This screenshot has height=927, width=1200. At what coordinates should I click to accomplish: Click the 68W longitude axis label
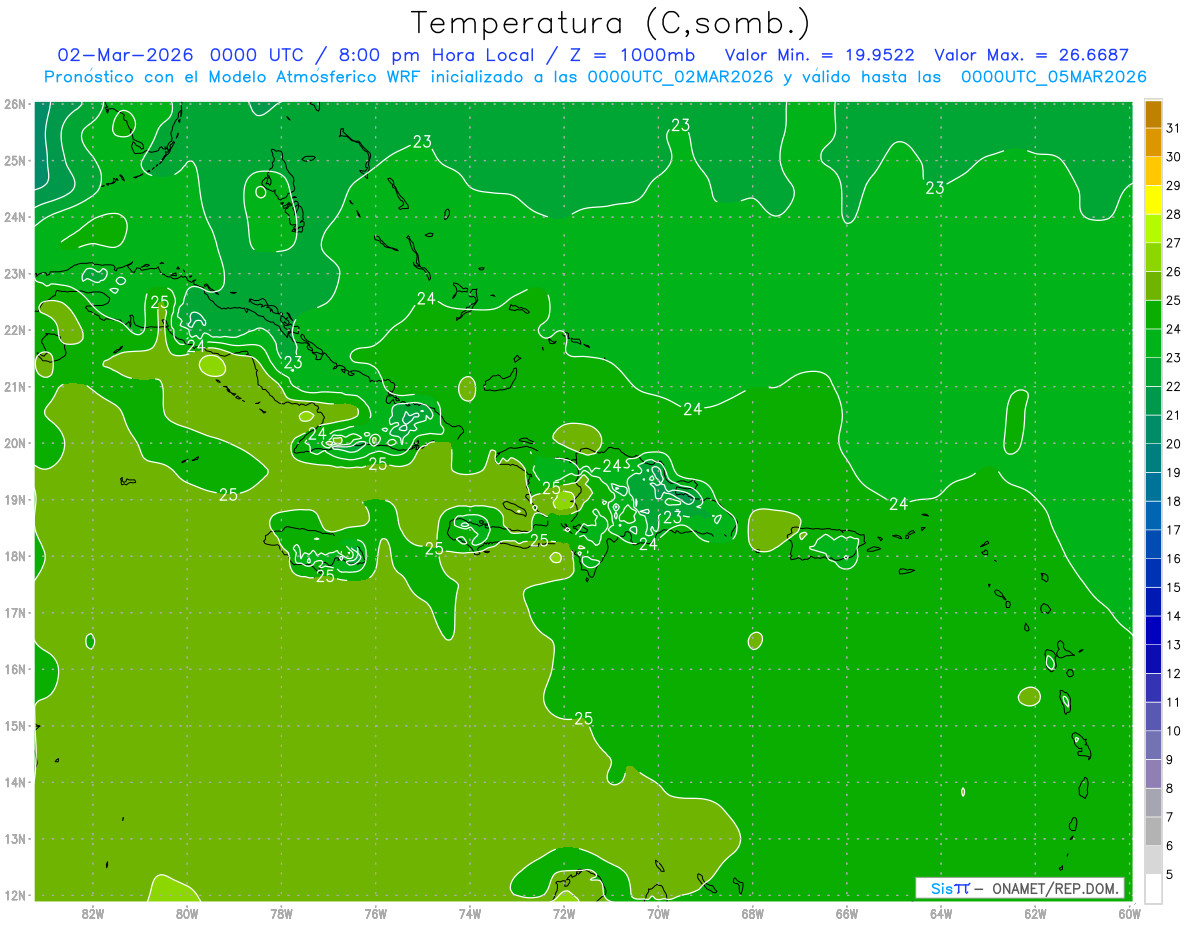click(x=753, y=913)
